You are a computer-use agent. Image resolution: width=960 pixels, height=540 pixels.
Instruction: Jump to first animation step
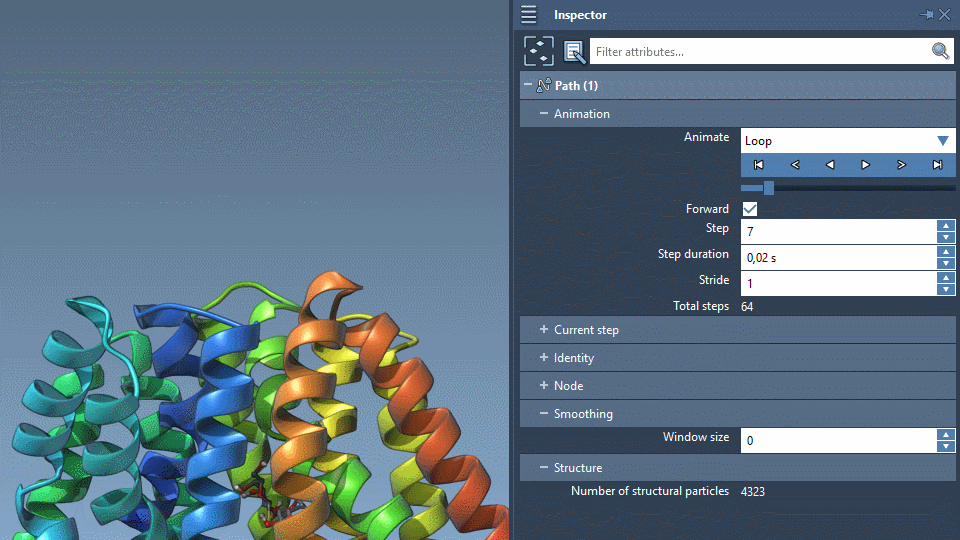(758, 165)
